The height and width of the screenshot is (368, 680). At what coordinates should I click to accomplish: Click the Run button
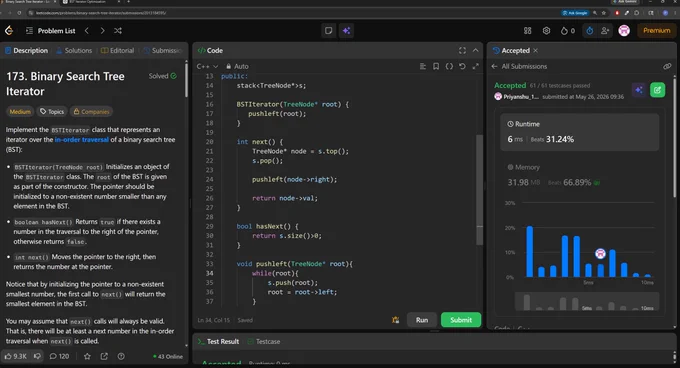click(x=422, y=320)
